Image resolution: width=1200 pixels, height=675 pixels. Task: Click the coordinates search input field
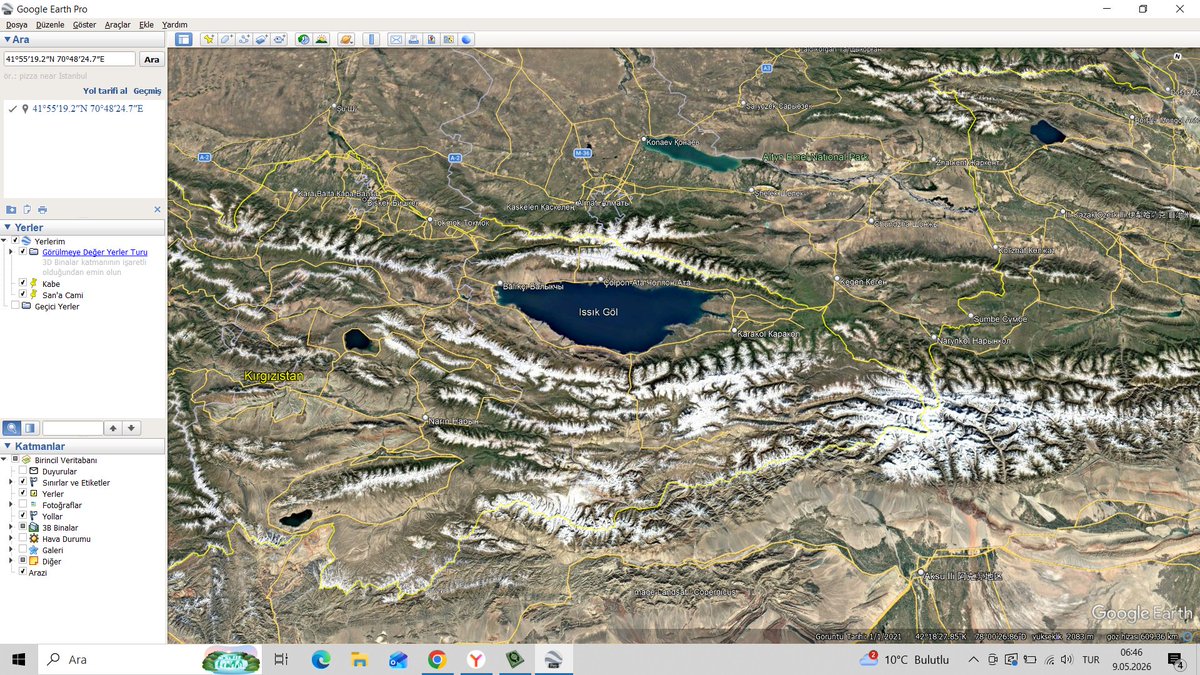pyautogui.click(x=69, y=59)
